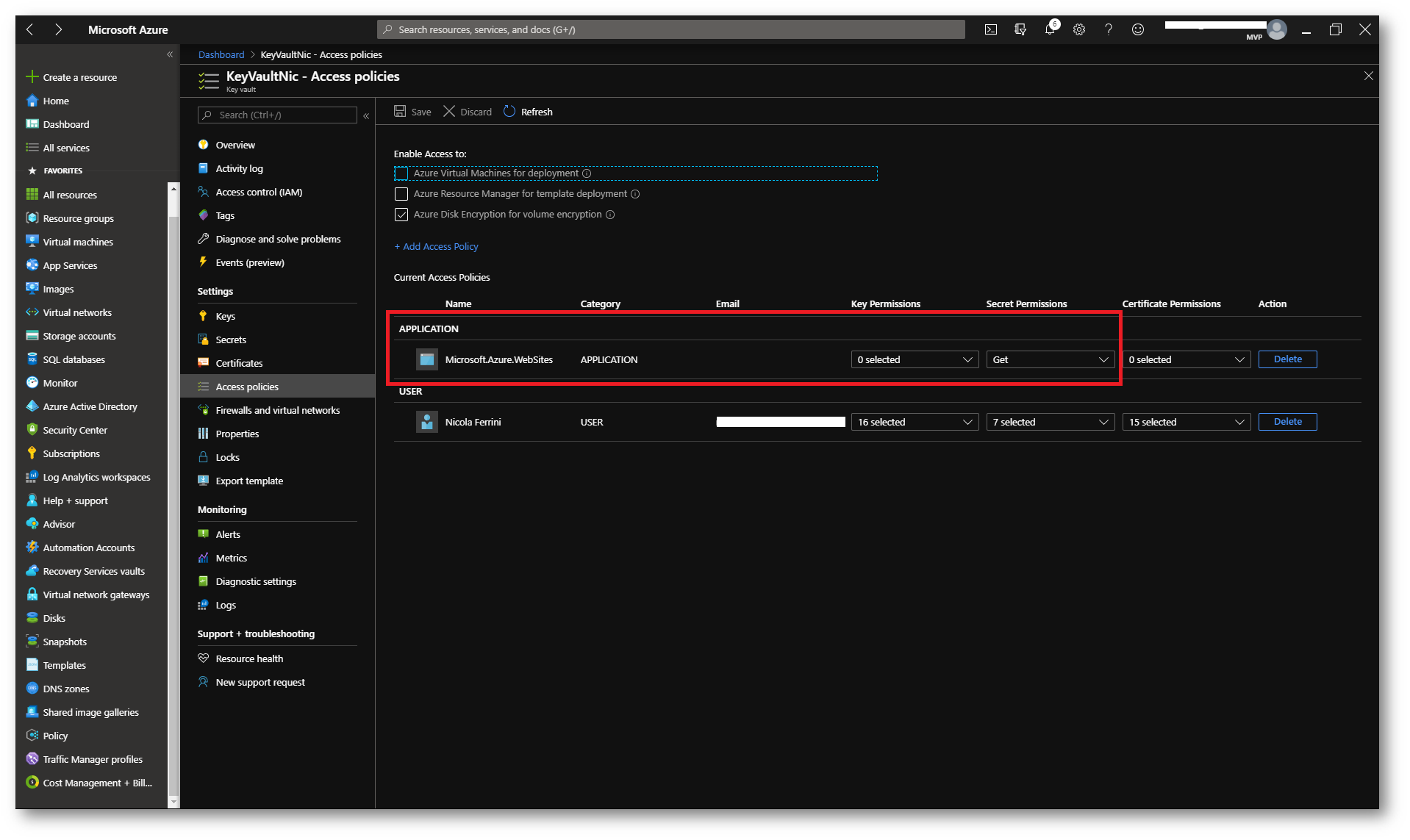1410x840 pixels.
Task: Open Key Permissions dropdown for Microsoft.Azure.WebSites
Action: (x=915, y=359)
